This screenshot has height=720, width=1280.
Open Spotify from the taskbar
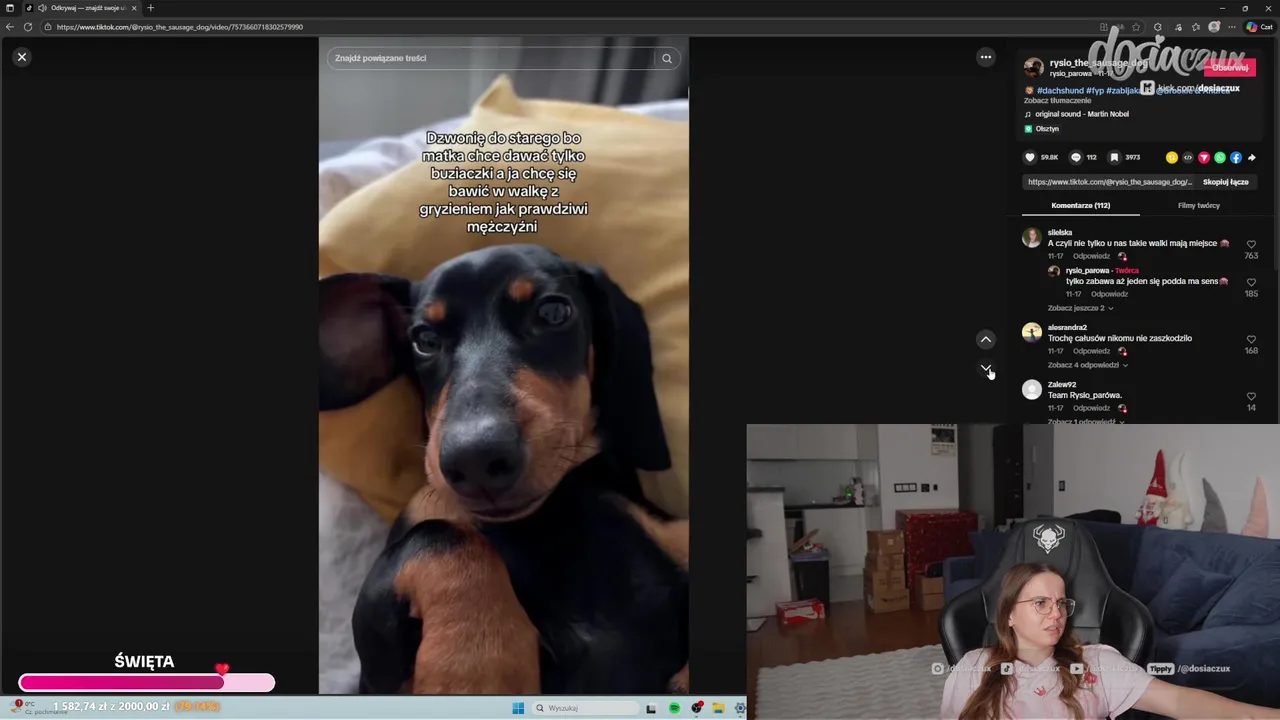(674, 708)
